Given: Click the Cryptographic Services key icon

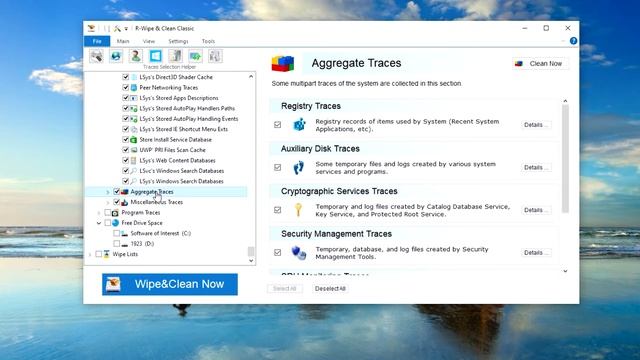Looking at the screenshot, I should point(298,210).
